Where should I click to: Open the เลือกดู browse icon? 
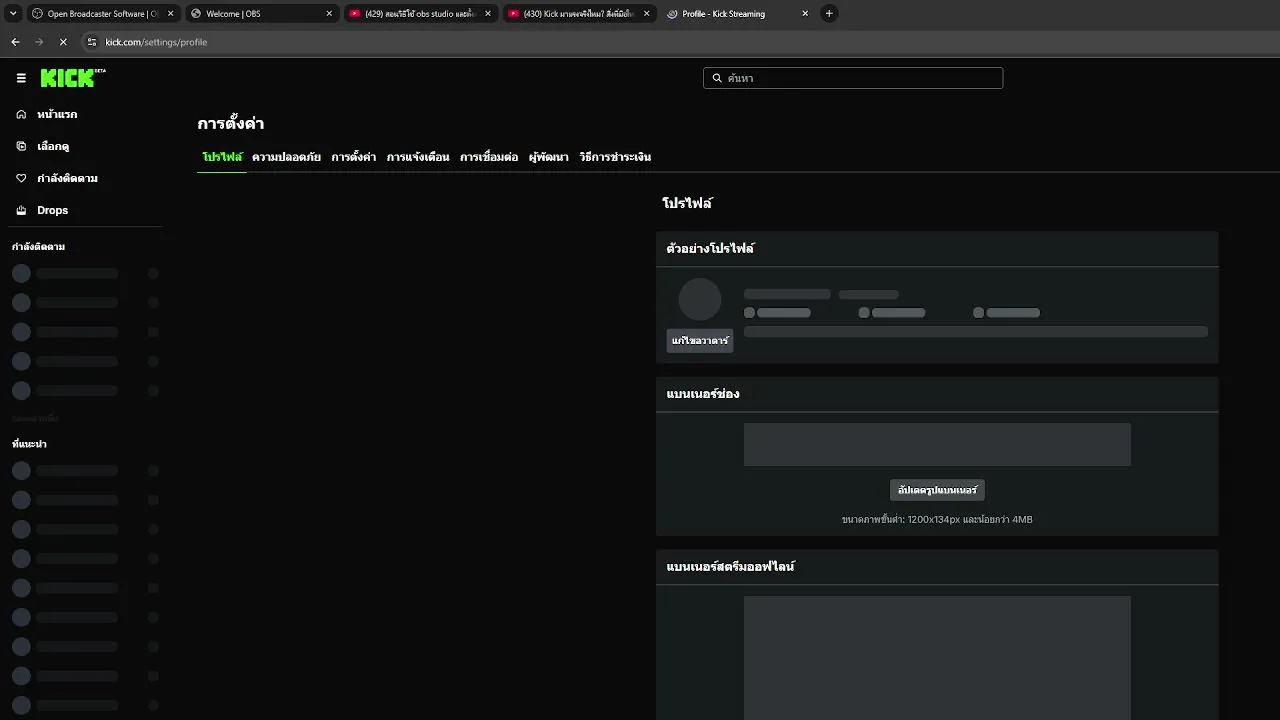coord(21,146)
